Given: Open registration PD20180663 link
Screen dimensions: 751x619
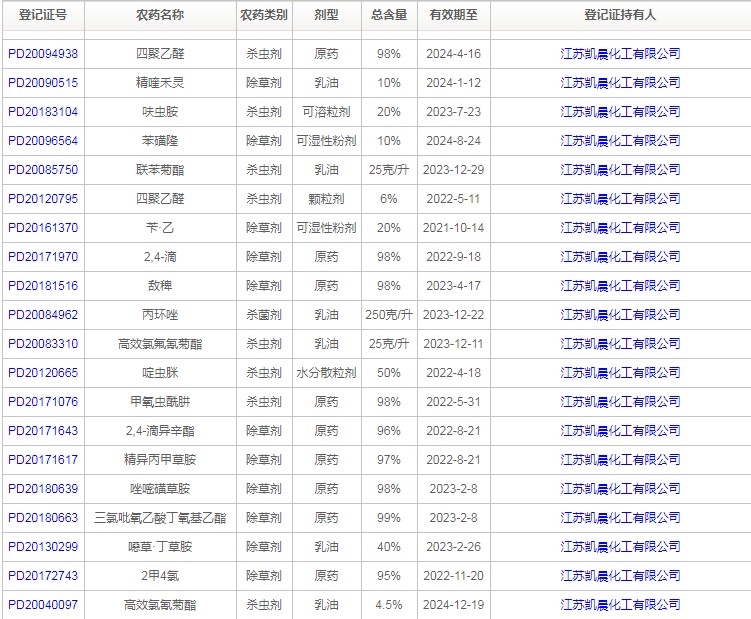Looking at the screenshot, I should coord(43,517).
